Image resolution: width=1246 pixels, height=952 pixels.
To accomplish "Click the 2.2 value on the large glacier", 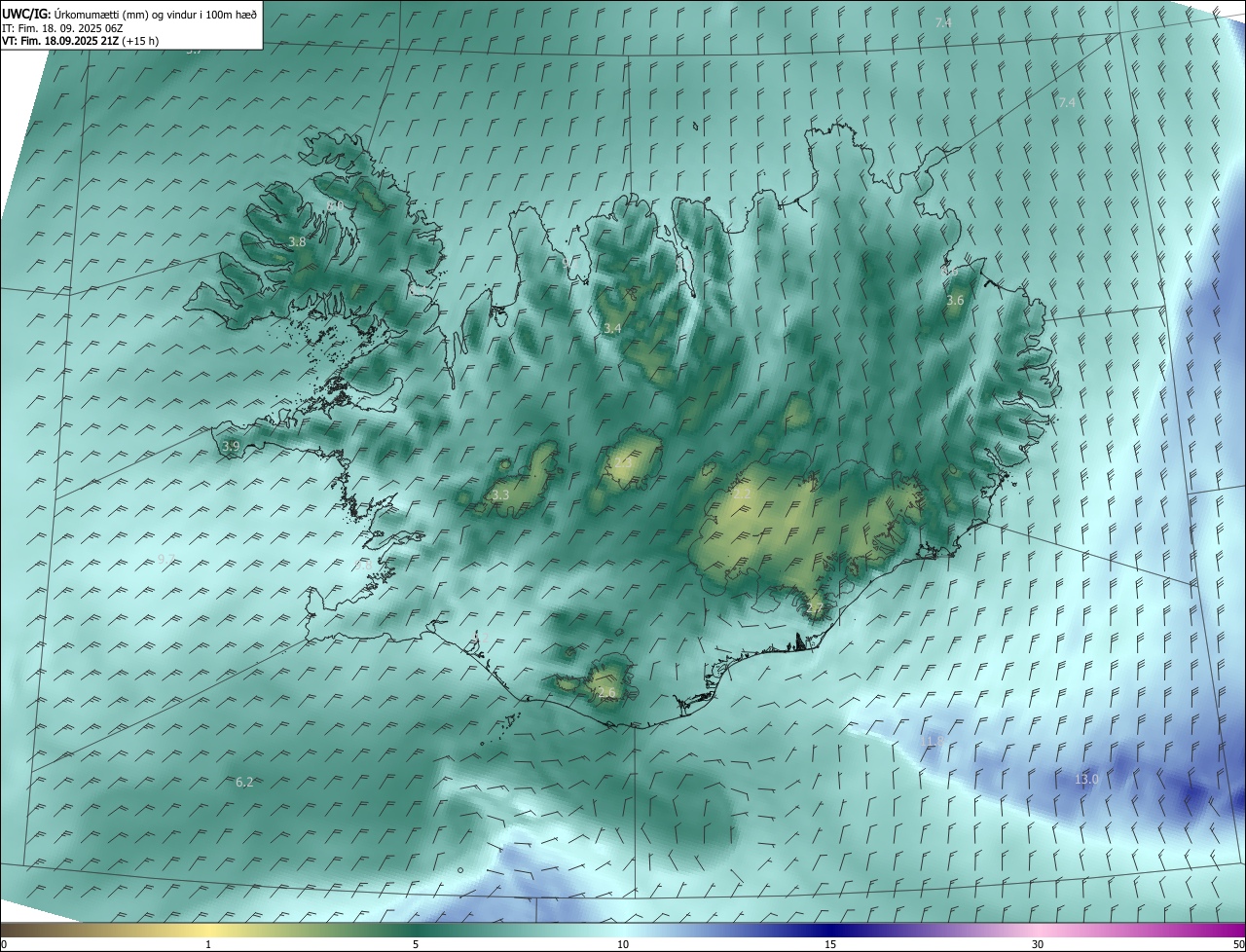I will coord(742,494).
